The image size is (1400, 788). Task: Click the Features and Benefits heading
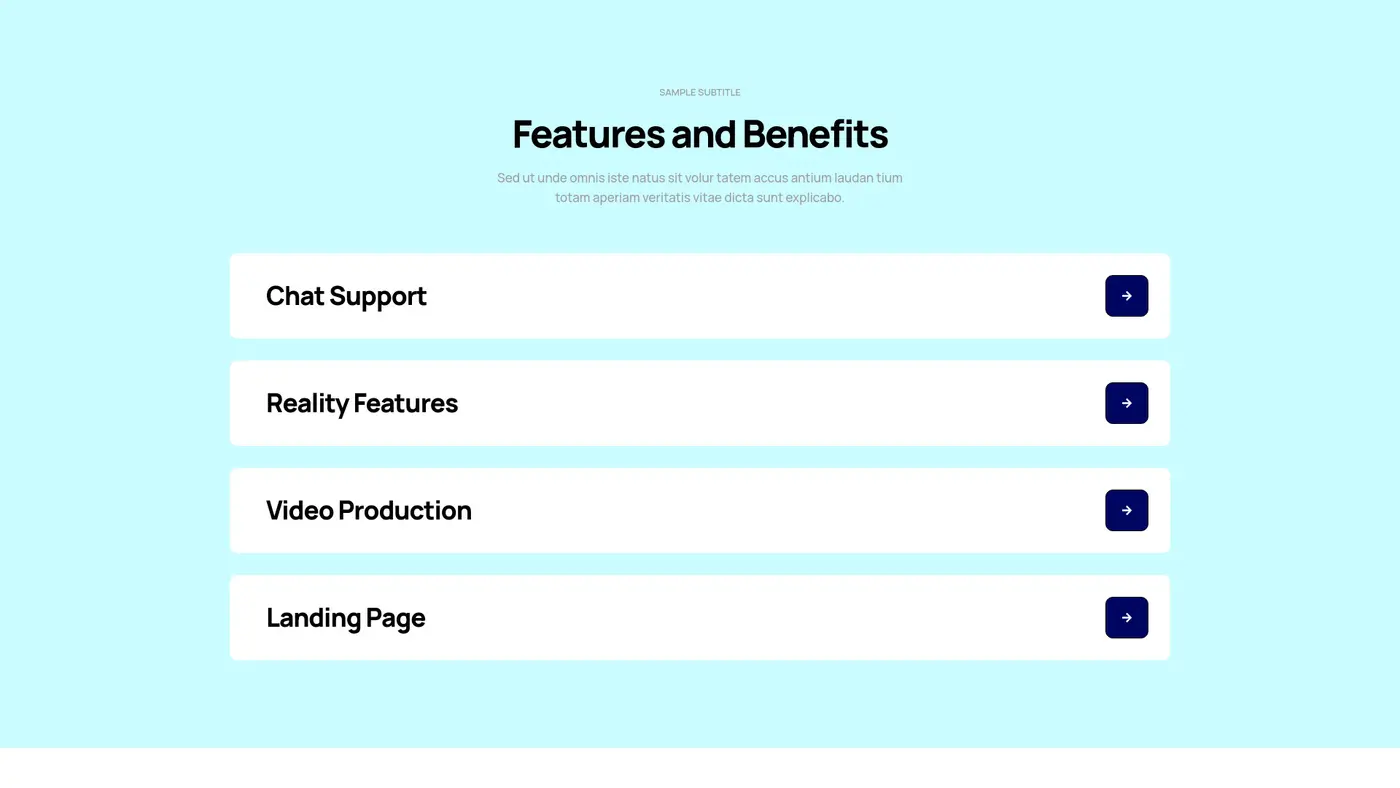click(x=700, y=134)
